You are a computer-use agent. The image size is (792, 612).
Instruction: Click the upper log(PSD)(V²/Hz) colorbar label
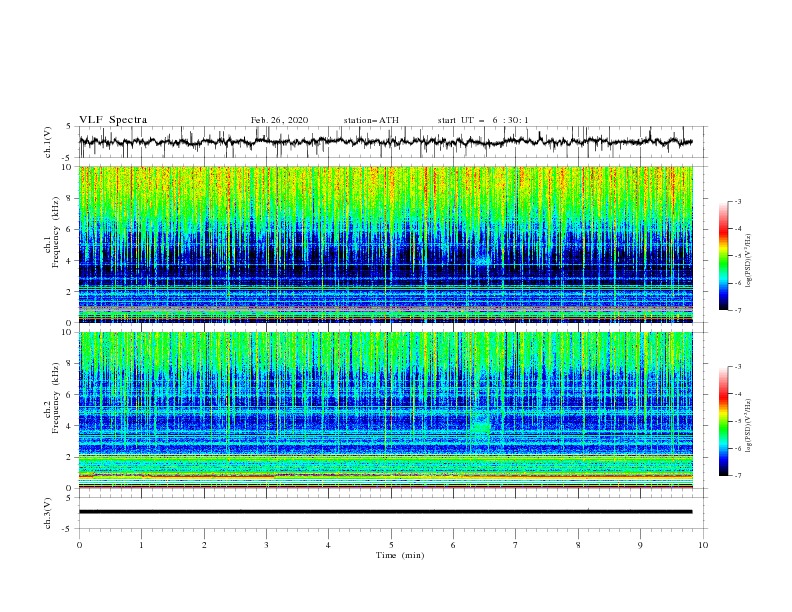coord(749,261)
